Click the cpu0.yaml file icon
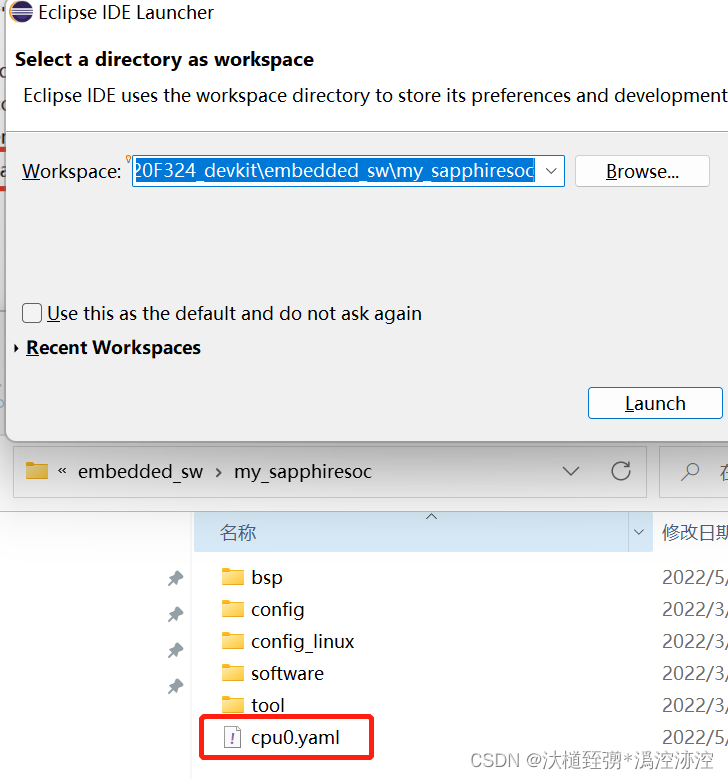Viewport: 728px width, 779px height. click(x=232, y=737)
